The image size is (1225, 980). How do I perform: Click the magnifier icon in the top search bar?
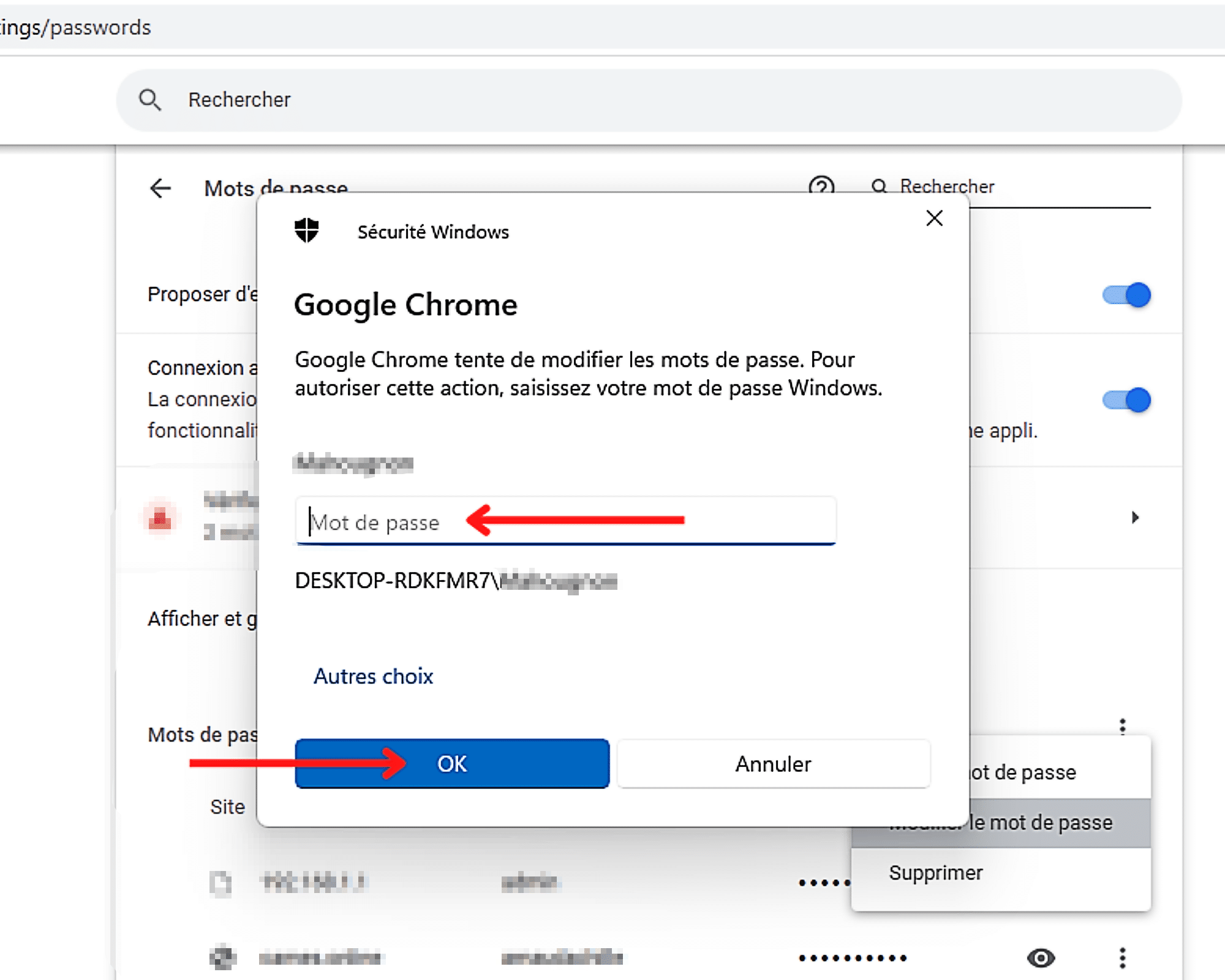pos(150,100)
